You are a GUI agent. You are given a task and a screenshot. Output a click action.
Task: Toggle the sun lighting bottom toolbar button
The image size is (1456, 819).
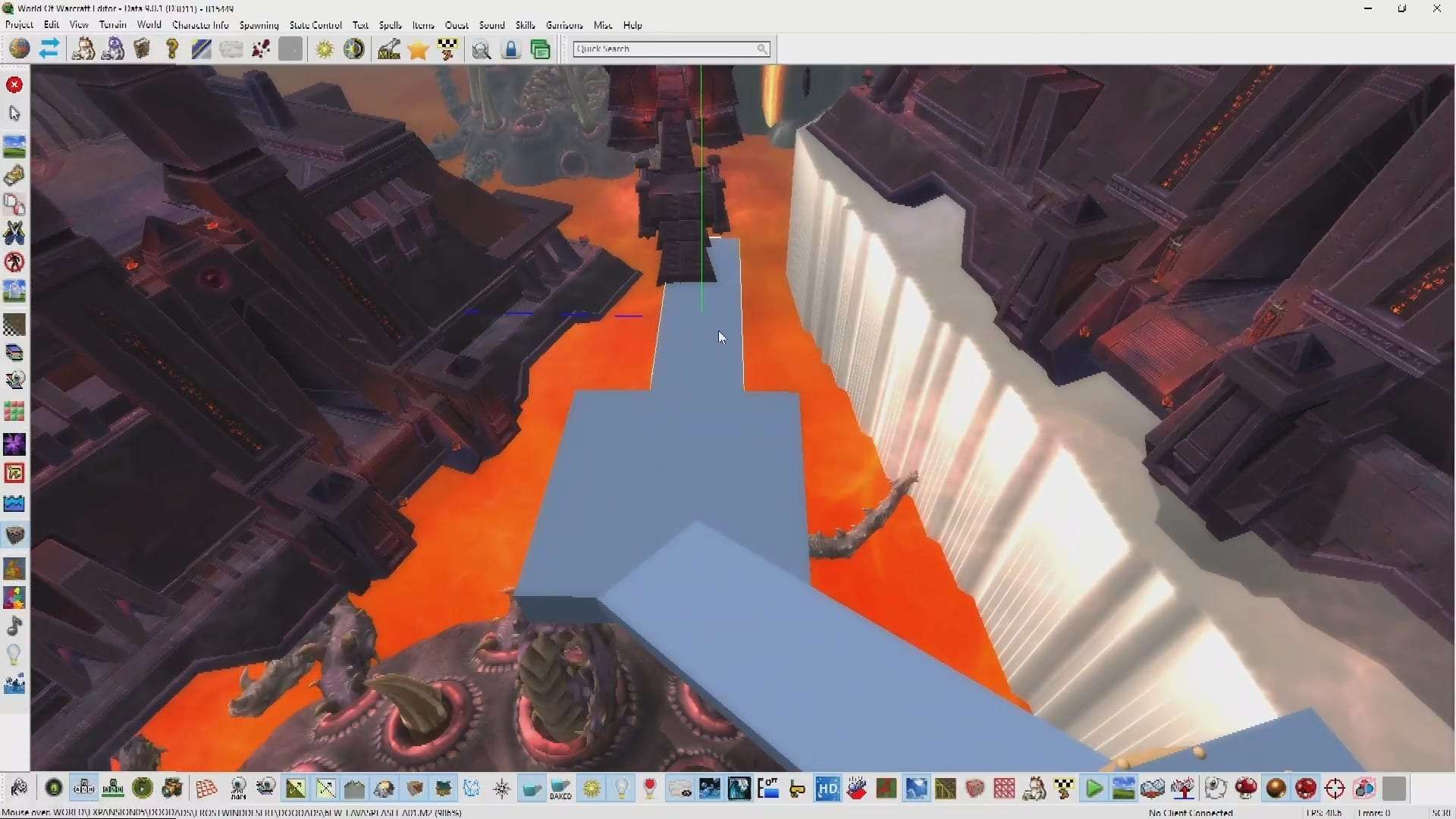tap(591, 789)
